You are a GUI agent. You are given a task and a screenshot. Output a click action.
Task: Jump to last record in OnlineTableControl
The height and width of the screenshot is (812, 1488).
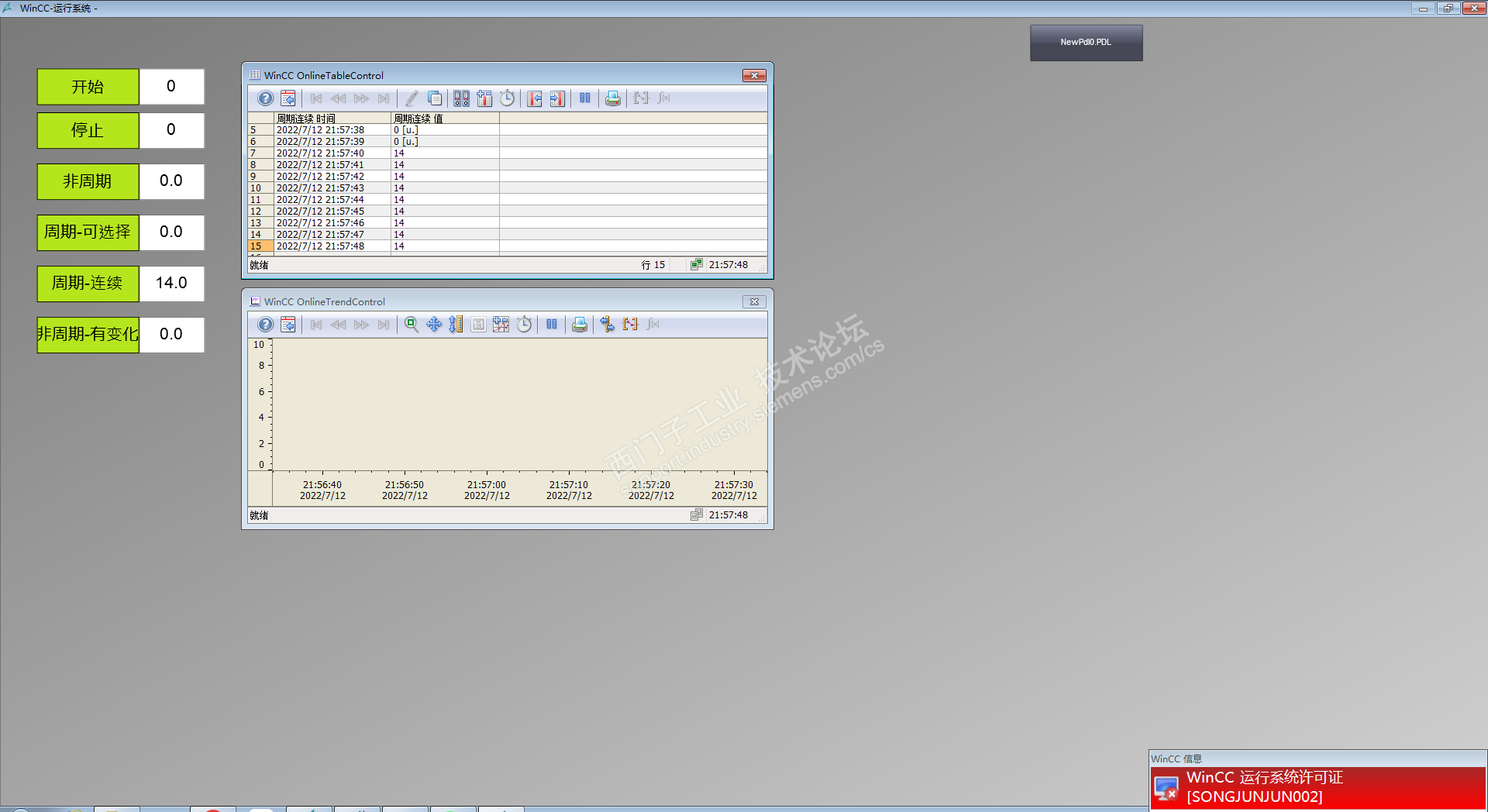tap(384, 98)
